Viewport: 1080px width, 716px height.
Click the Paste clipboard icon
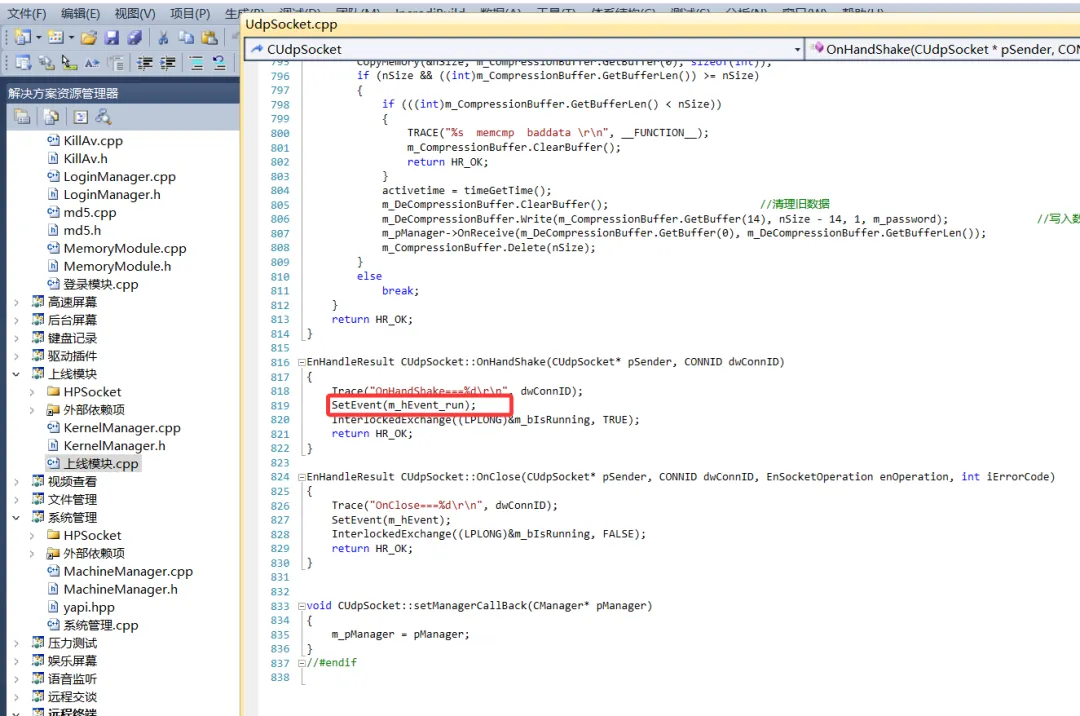[x=210, y=37]
